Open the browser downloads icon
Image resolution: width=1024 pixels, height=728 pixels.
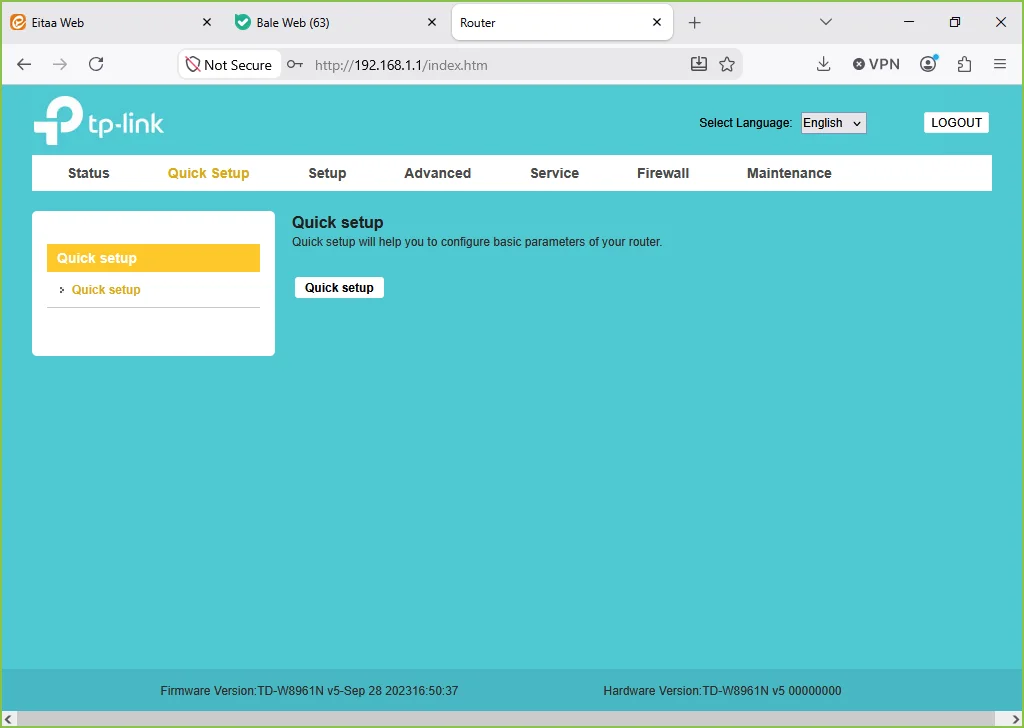824,64
